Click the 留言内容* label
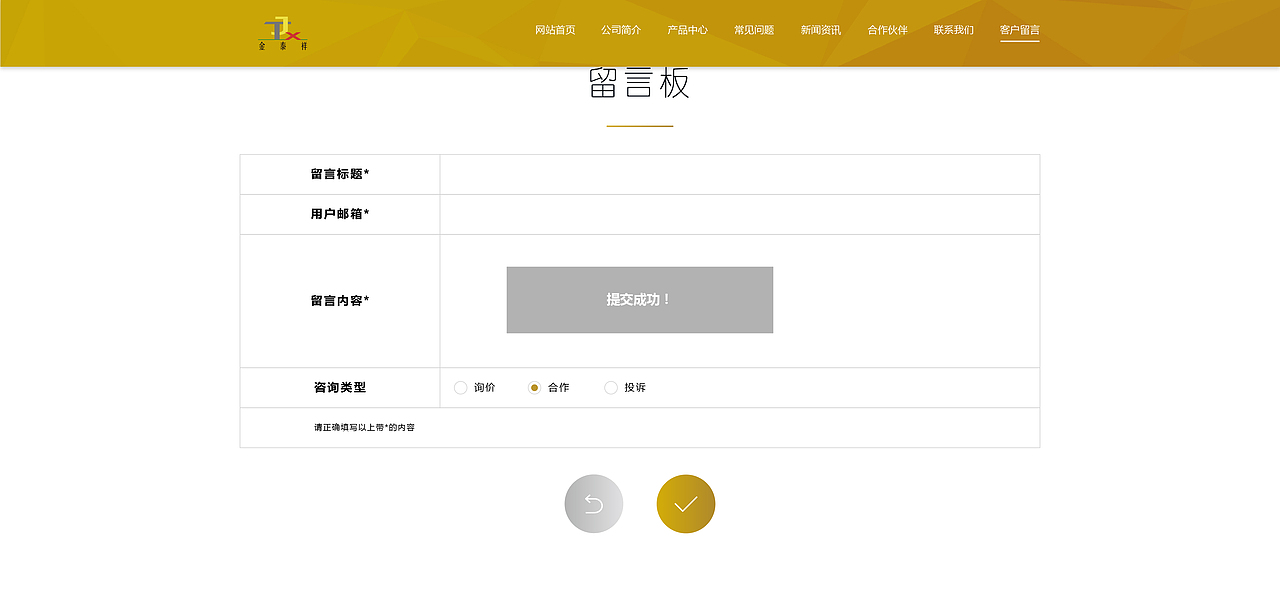 coord(340,301)
